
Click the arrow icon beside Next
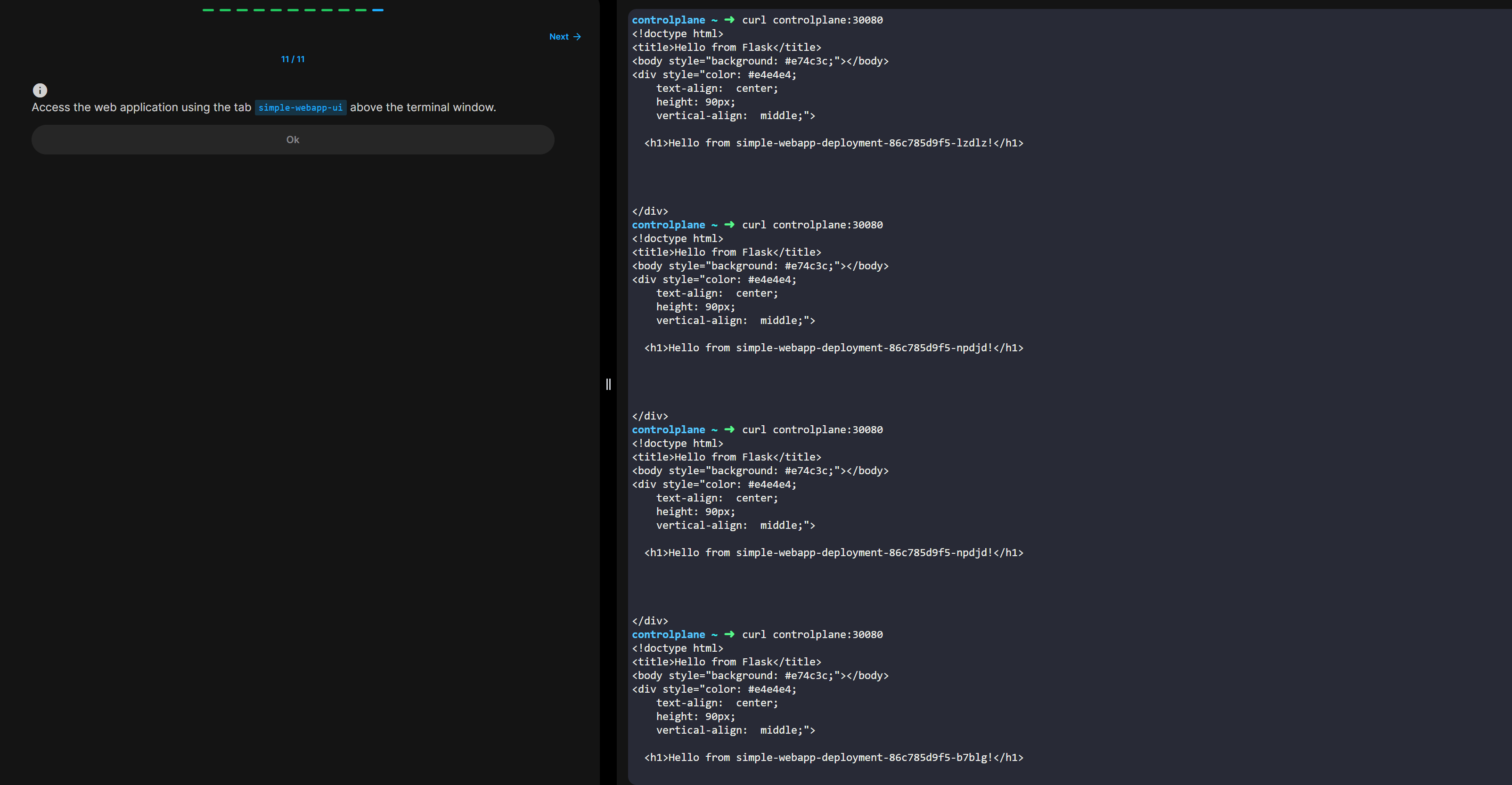[x=577, y=37]
